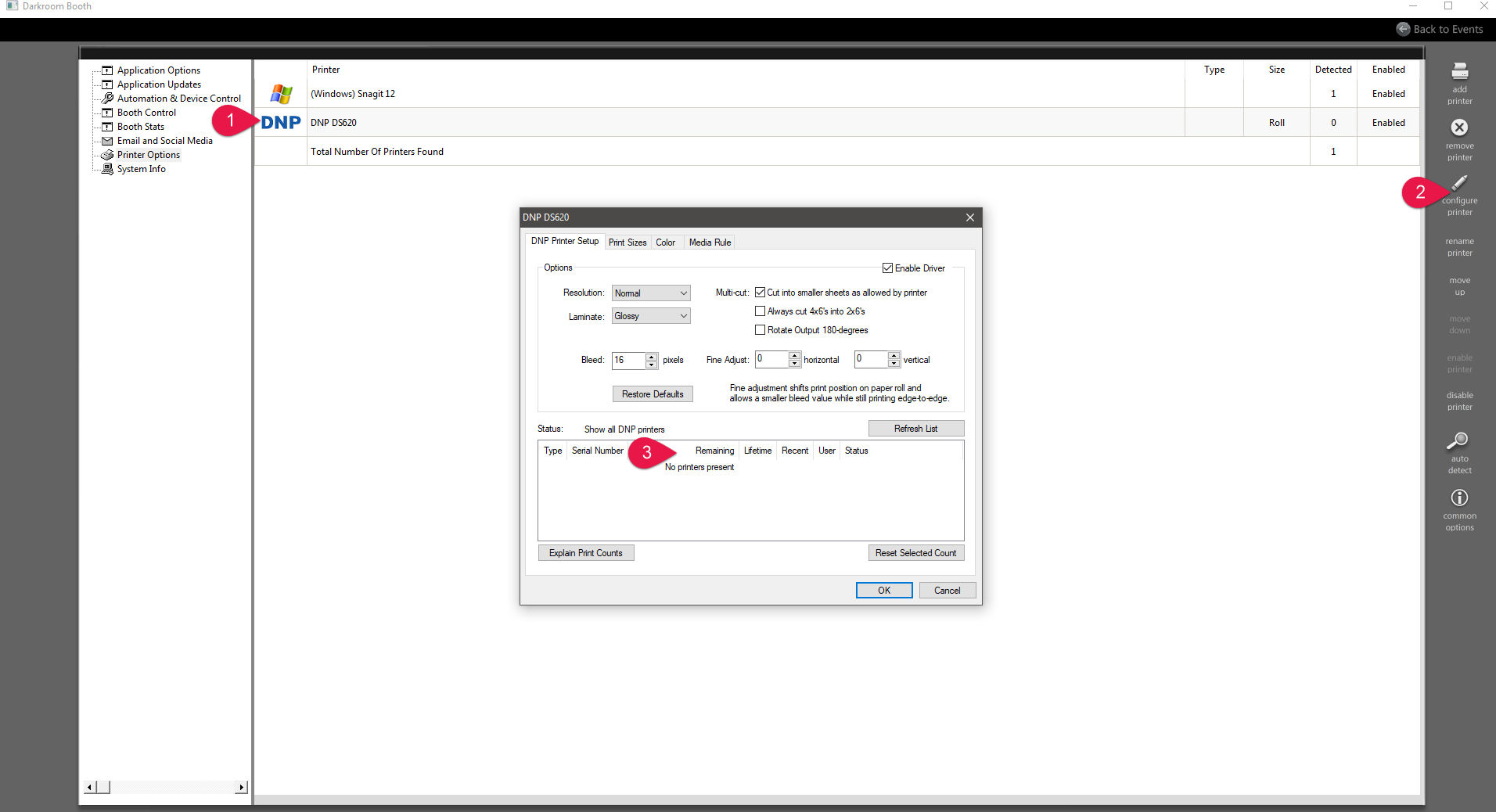Image resolution: width=1496 pixels, height=812 pixels.
Task: Decrease the Bleed pixels value
Action: pyautogui.click(x=652, y=365)
